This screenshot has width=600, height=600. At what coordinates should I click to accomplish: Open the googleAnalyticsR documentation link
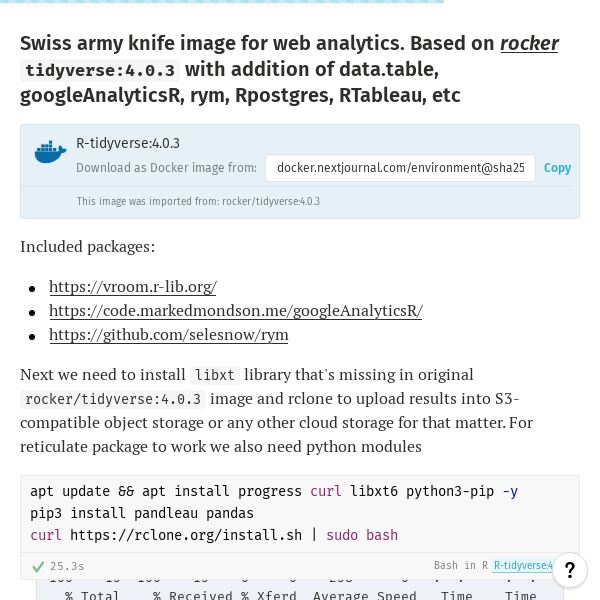(x=236, y=310)
